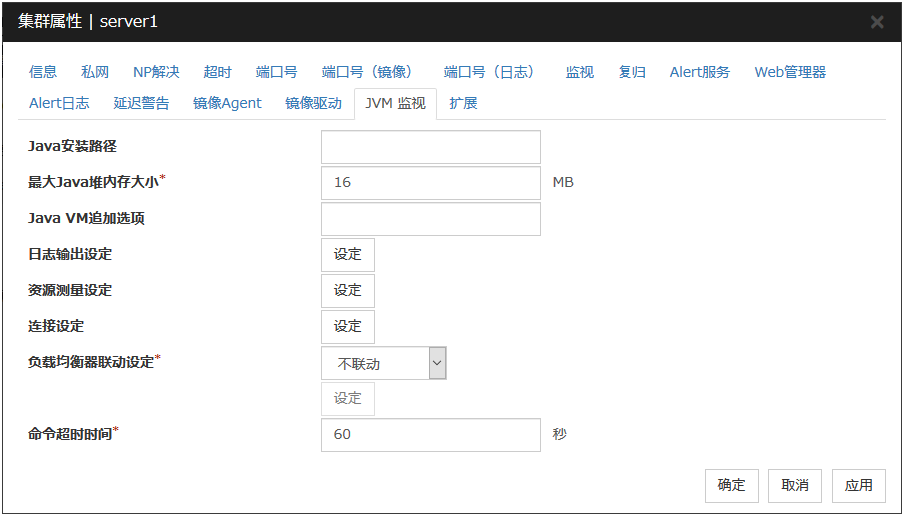Switch to the 监视 tab

coord(579,72)
